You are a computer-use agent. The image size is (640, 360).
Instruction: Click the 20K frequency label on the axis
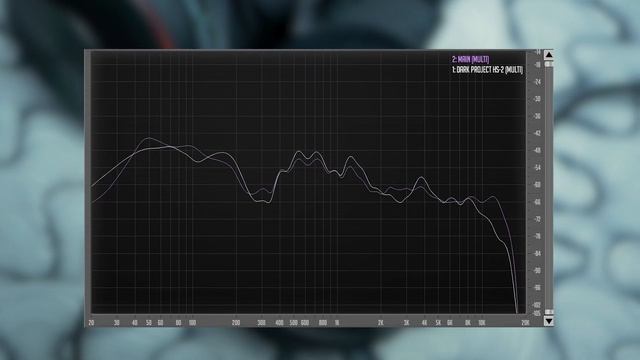click(525, 323)
